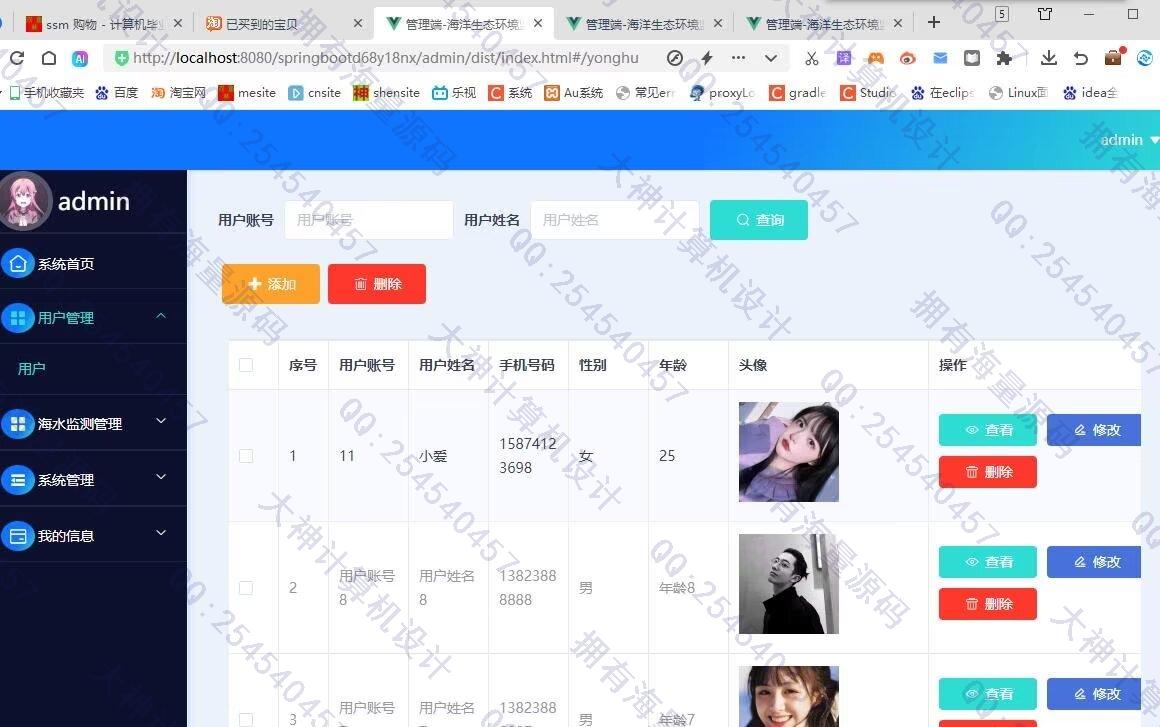The image size is (1160, 727).
Task: Open the 百度 bookmark
Action: click(x=116, y=92)
